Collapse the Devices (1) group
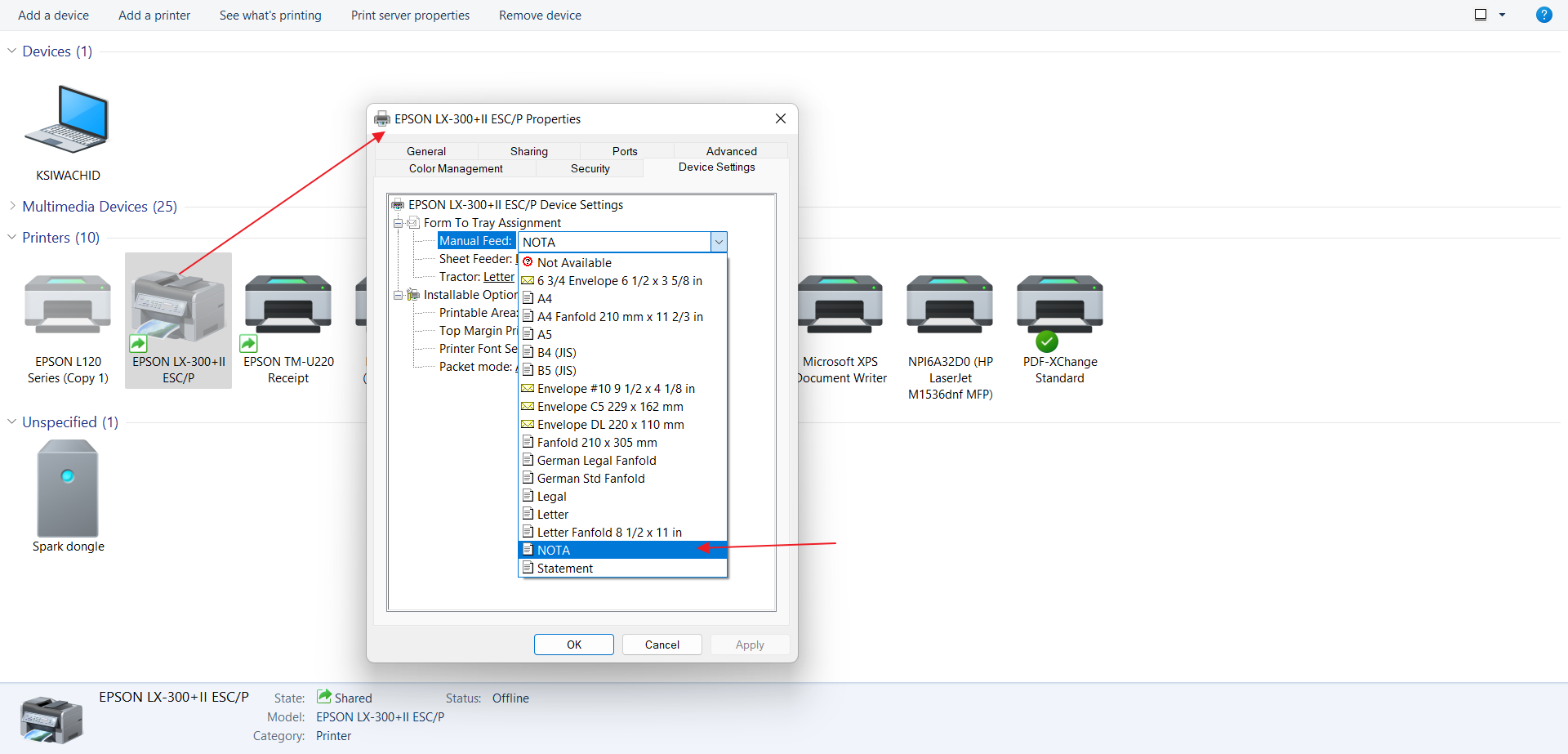1568x754 pixels. coord(11,51)
